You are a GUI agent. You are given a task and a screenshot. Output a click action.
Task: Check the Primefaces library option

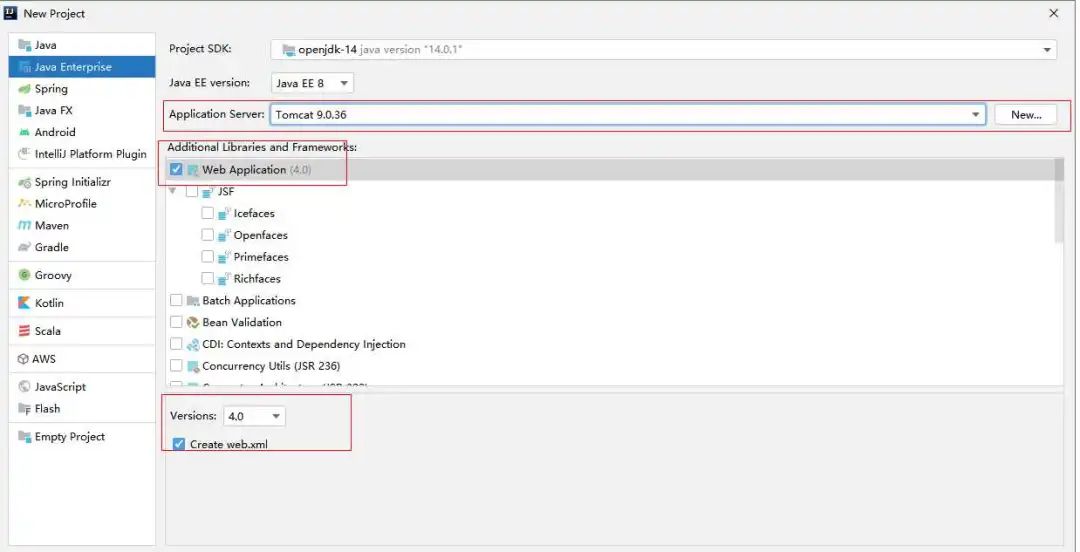click(207, 256)
